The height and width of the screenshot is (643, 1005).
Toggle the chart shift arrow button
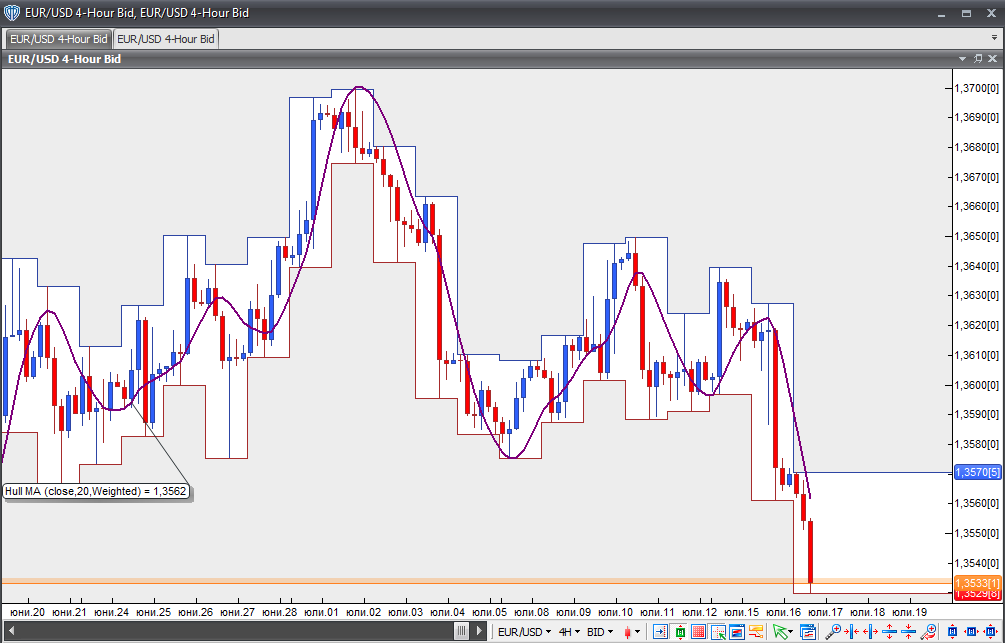point(660,632)
